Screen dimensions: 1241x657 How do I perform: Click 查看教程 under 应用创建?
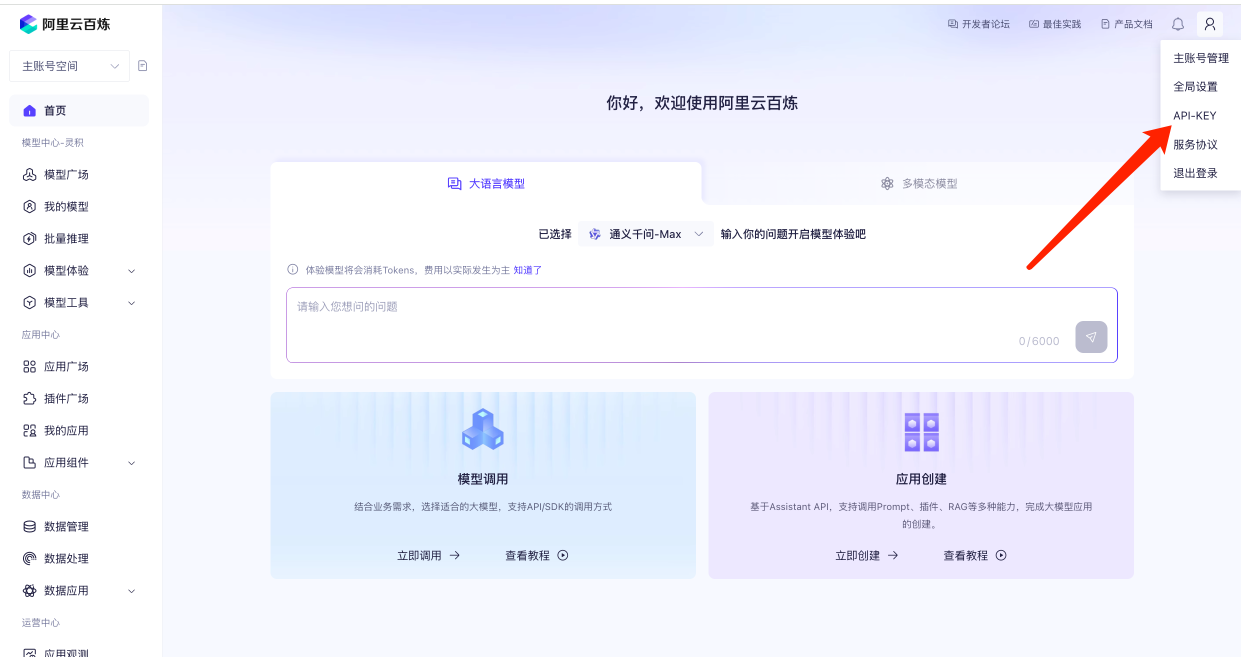pos(974,555)
